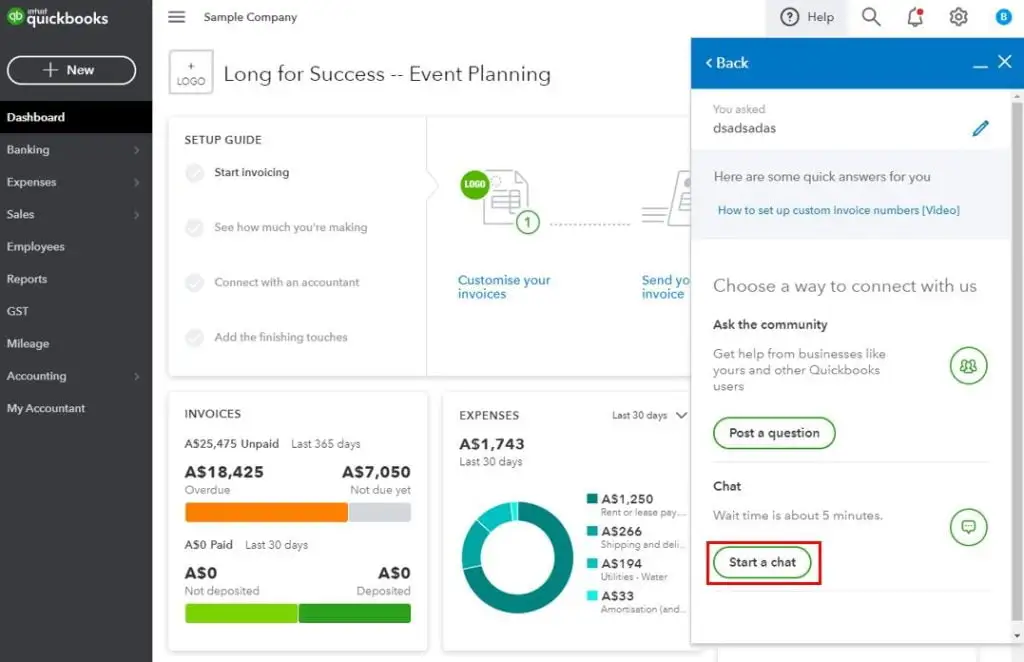Click the community people icon

point(968,366)
